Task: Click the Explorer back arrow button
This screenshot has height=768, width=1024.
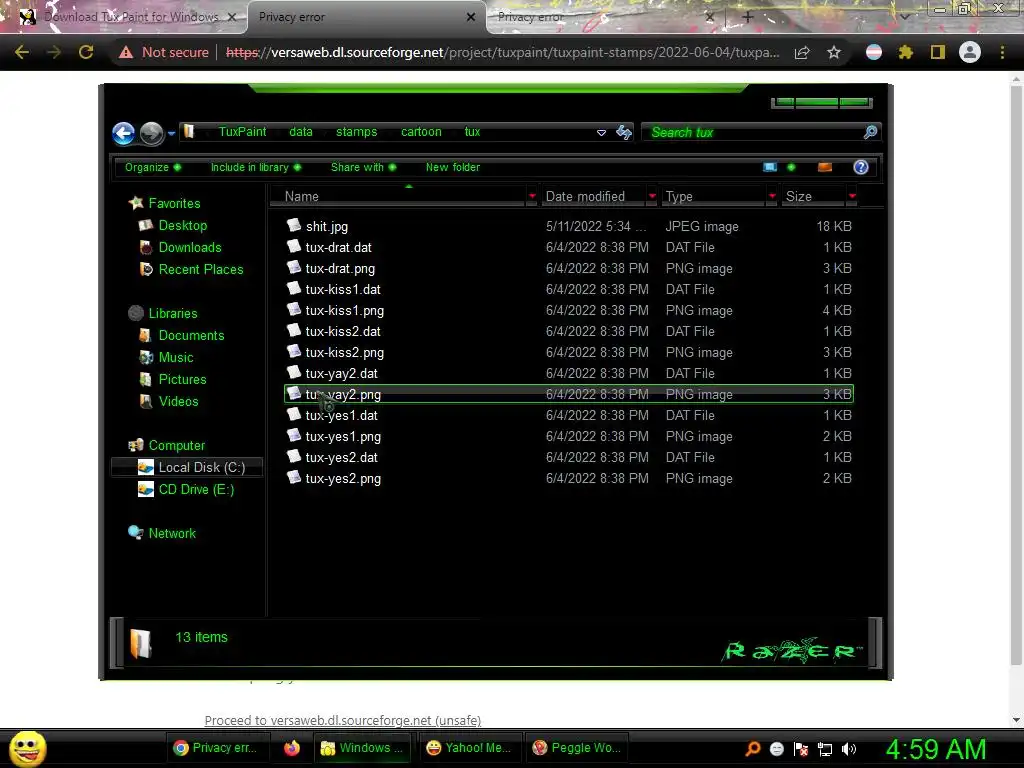Action: point(123,133)
